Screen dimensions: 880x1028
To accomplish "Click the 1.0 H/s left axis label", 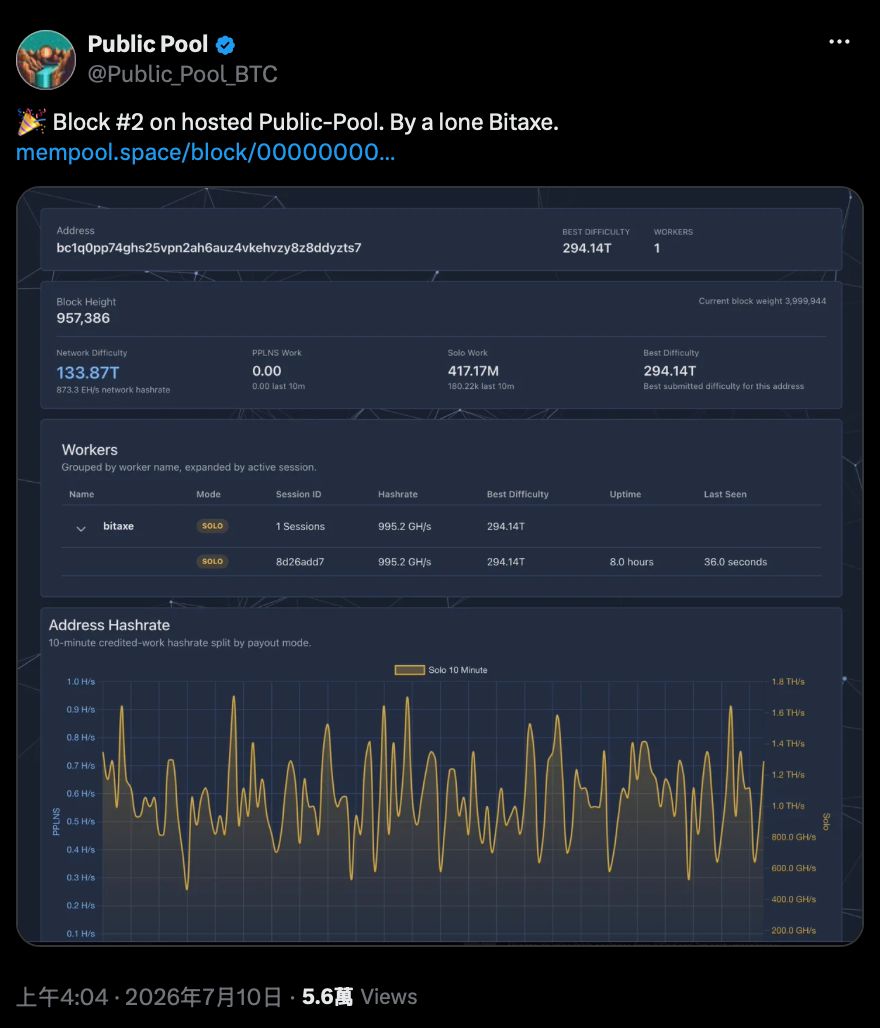I will pos(81,682).
